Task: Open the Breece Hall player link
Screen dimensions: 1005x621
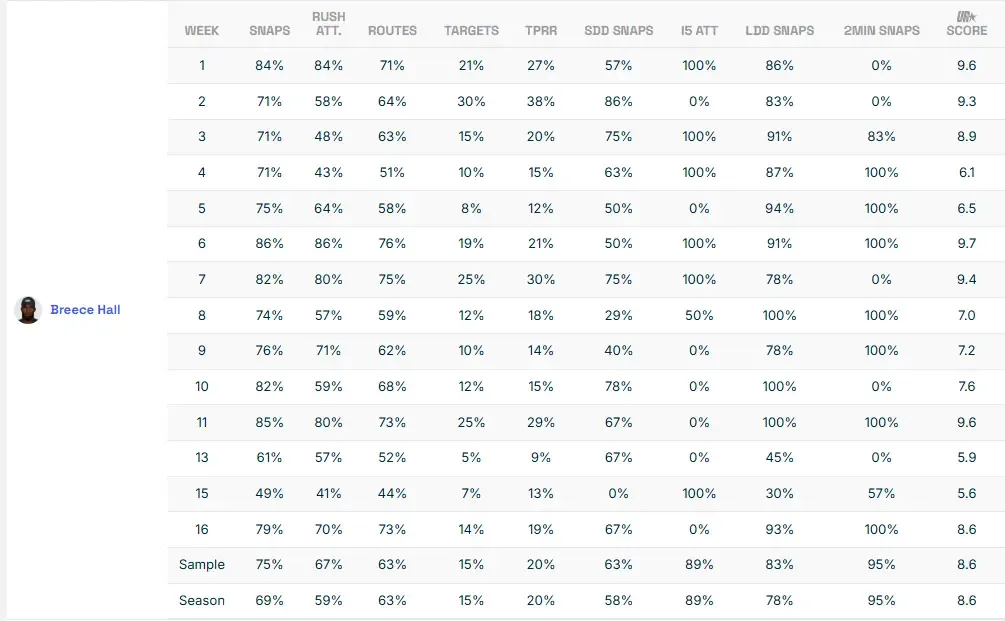Action: click(85, 310)
